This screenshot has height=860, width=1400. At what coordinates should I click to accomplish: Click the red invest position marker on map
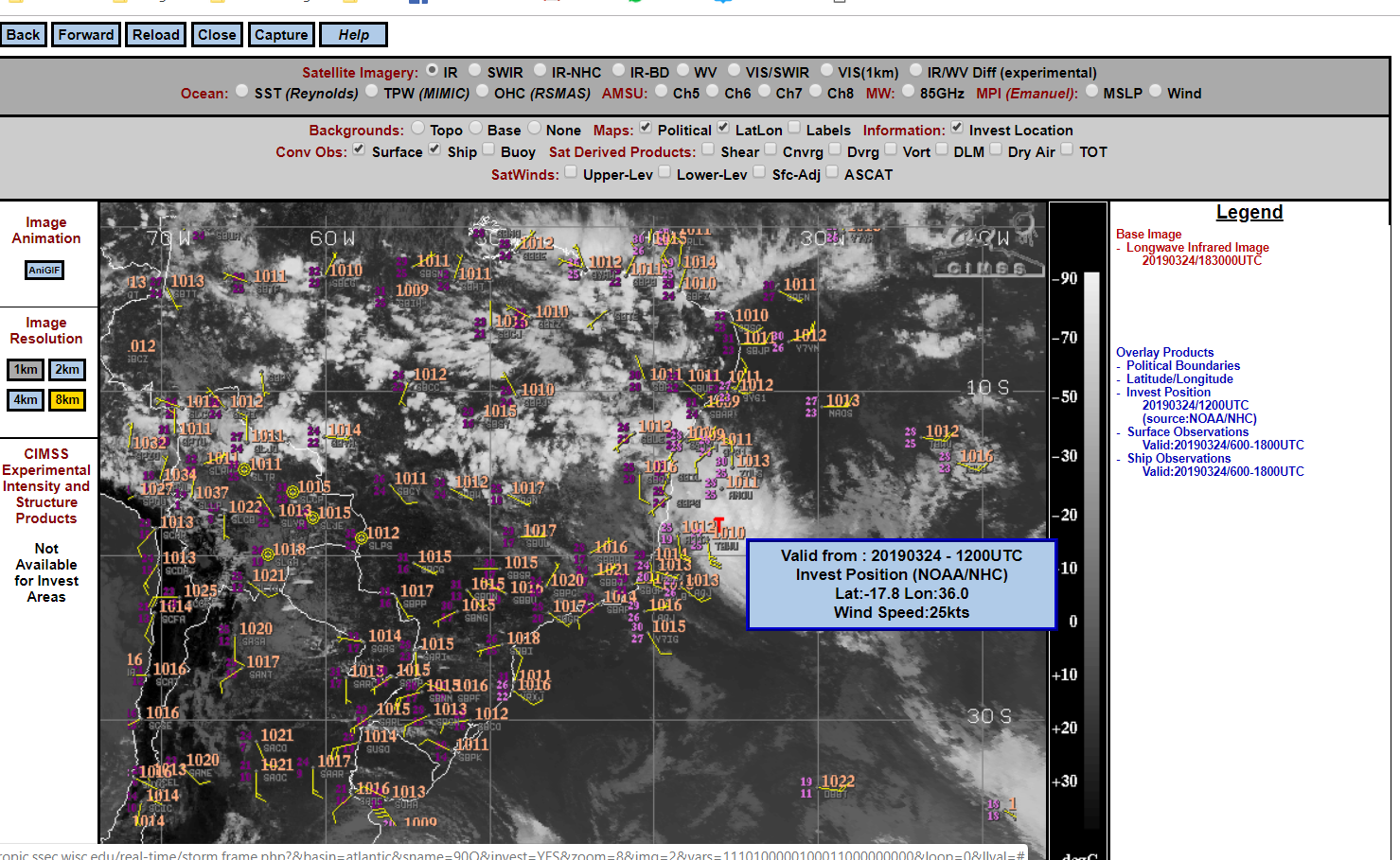(x=718, y=525)
